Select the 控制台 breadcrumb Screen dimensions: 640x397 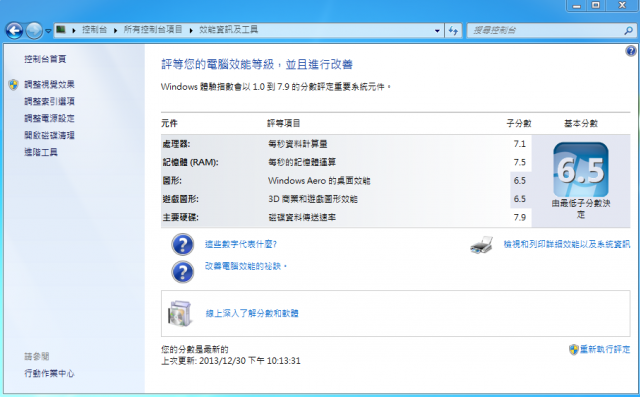point(94,29)
